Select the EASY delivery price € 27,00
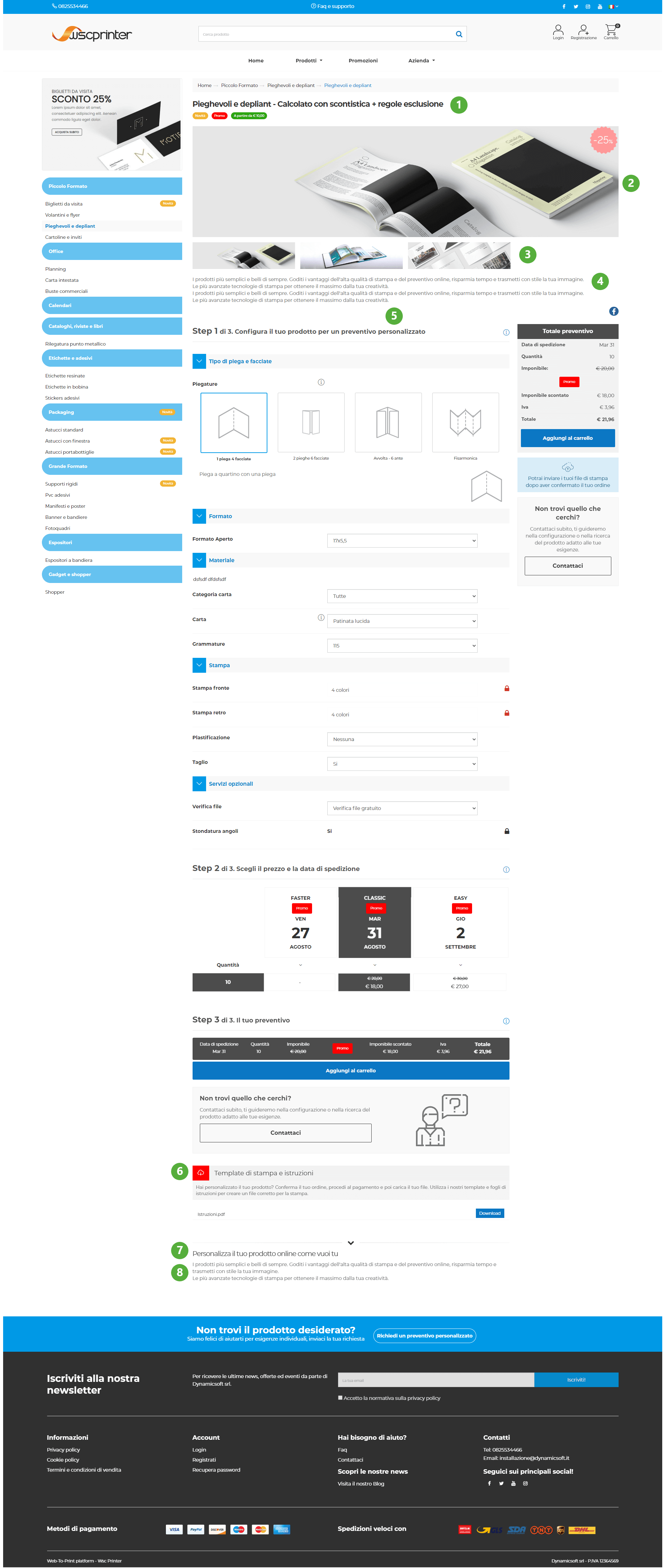The width and height of the screenshot is (665, 1568). 460,982
